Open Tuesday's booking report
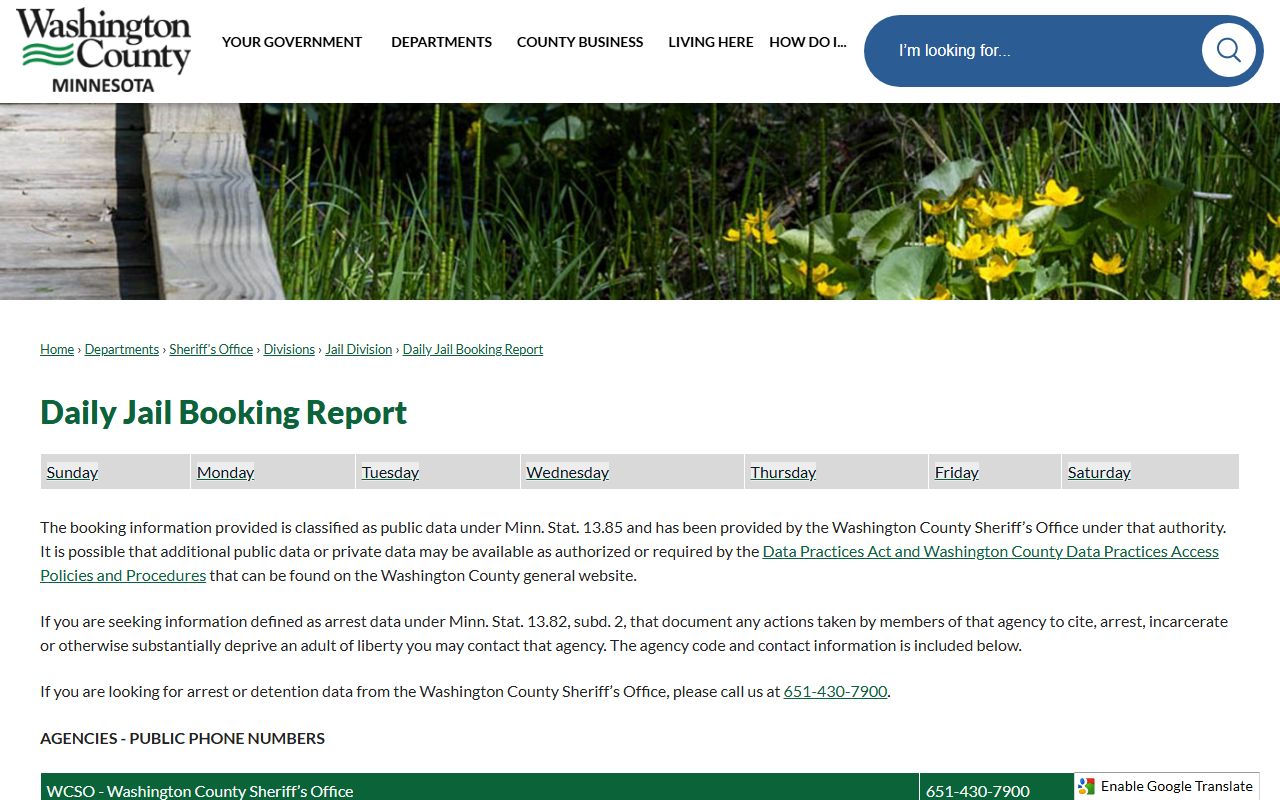 (390, 472)
